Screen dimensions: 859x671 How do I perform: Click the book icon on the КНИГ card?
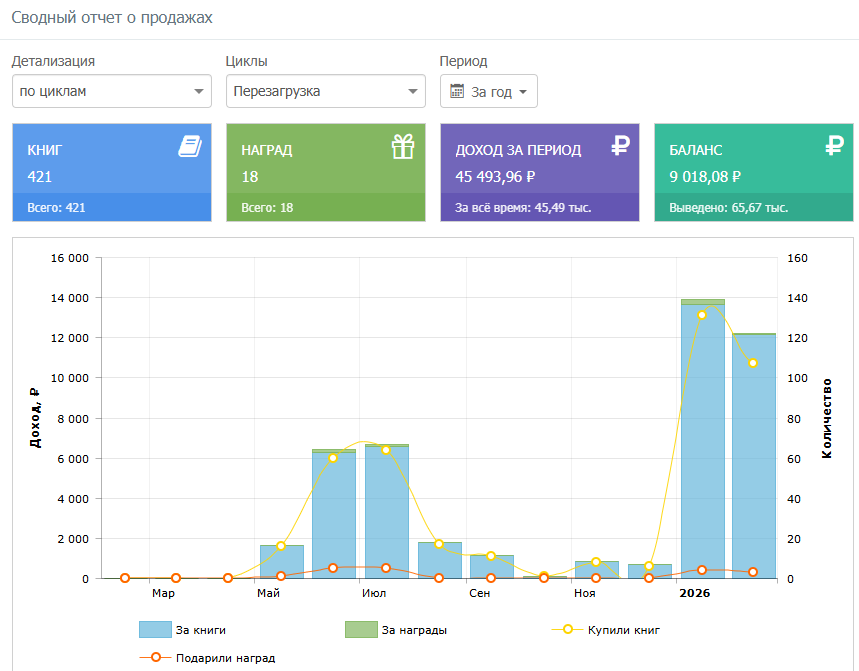click(190, 147)
